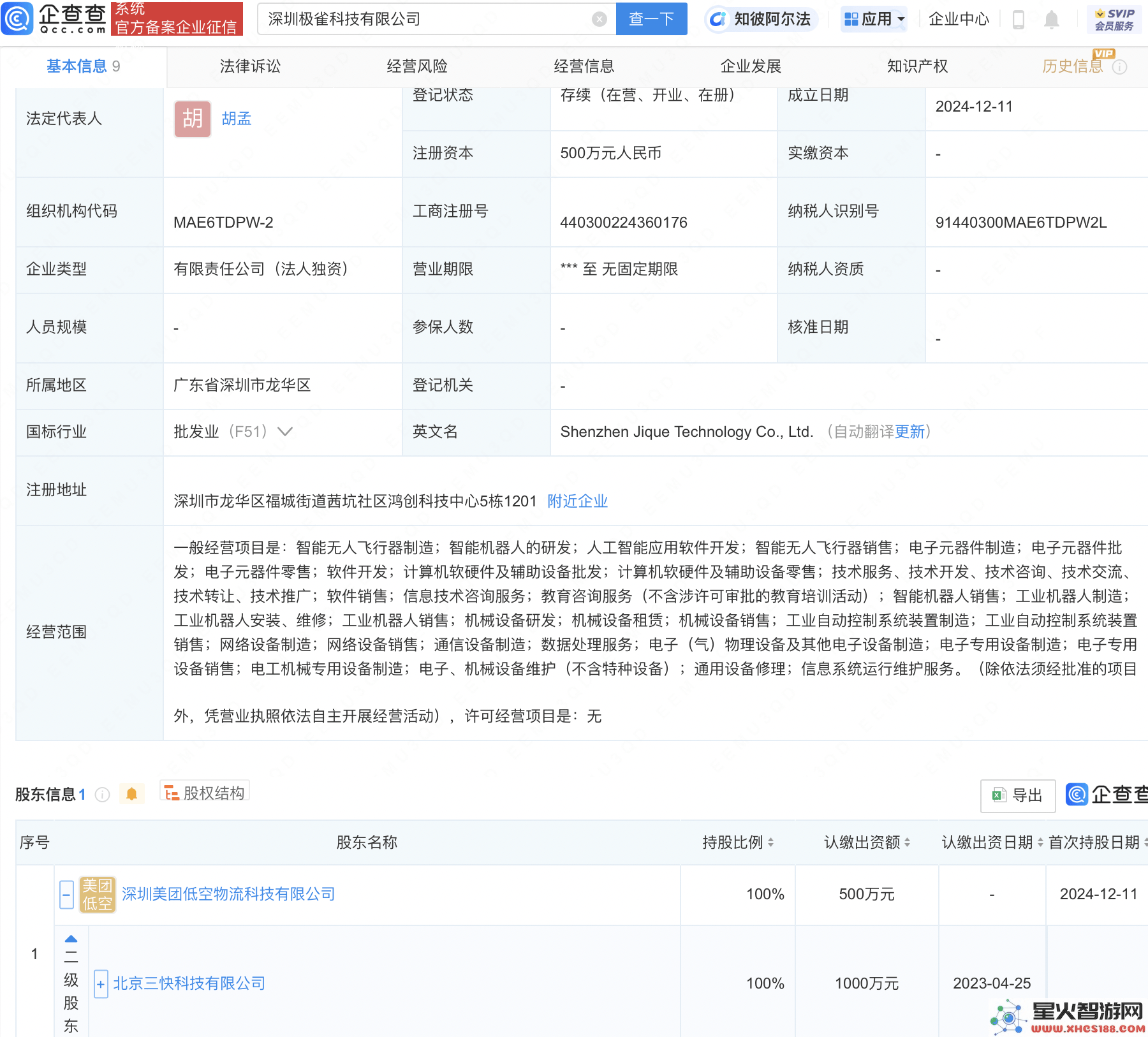Expand 北京三快科技有限公司 row with plus box
This screenshot has height=1037, width=1148.
pyautogui.click(x=101, y=984)
